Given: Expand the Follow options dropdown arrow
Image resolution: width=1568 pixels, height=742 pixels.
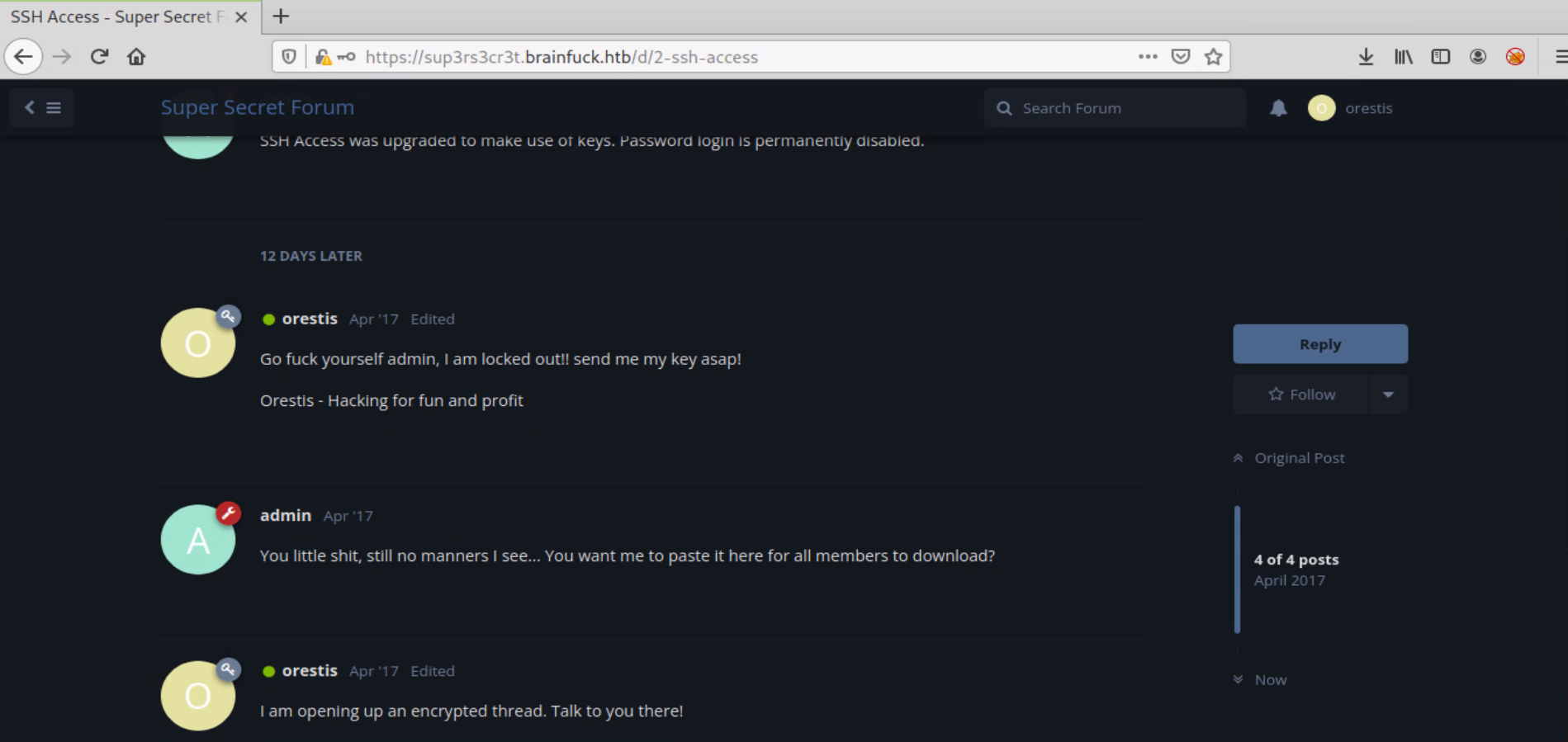Looking at the screenshot, I should click(1388, 395).
